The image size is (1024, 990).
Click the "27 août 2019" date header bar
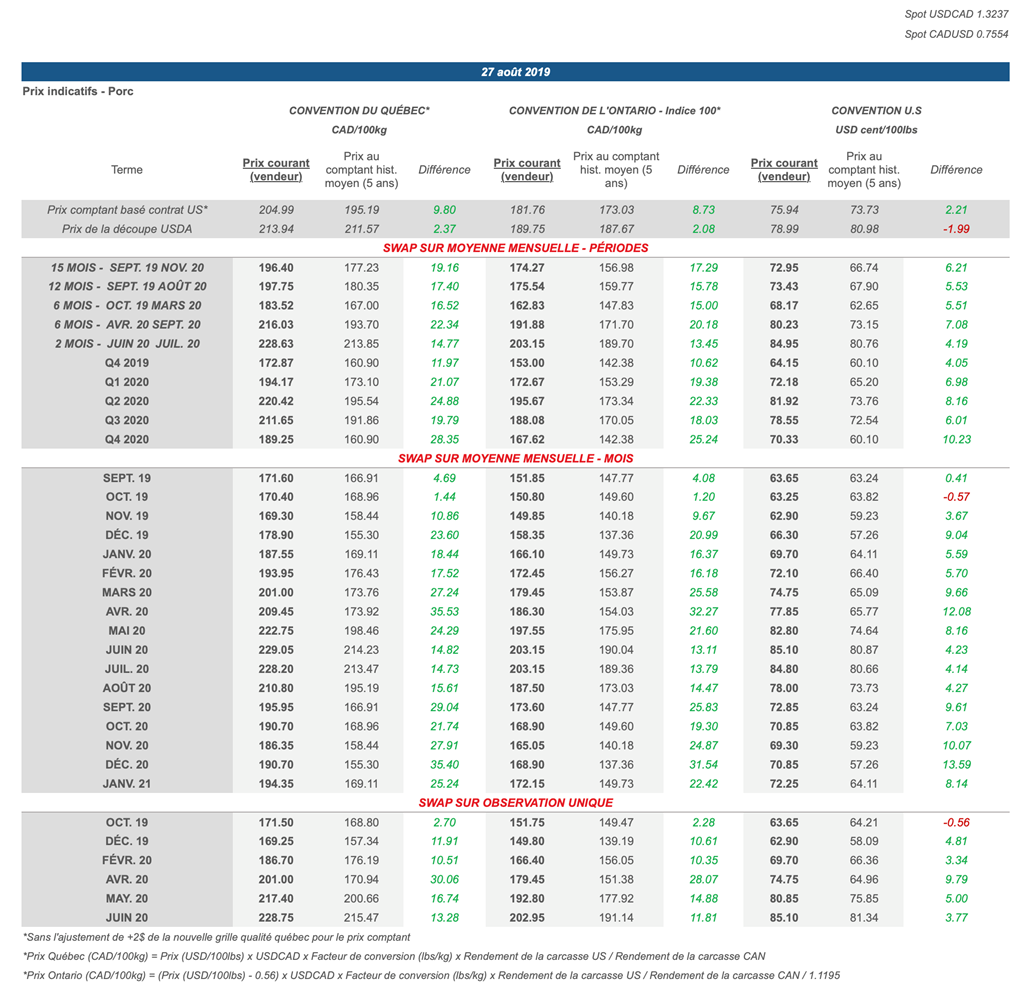coord(515,72)
